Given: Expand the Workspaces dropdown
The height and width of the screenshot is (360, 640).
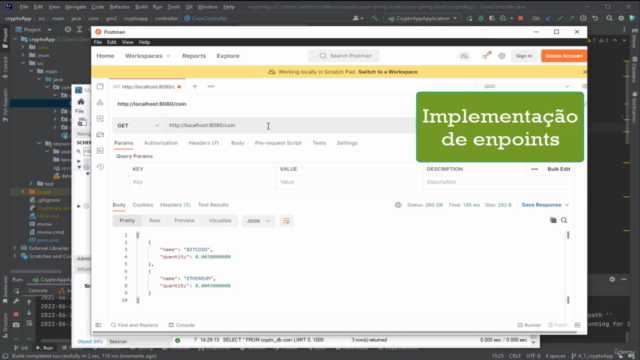Looking at the screenshot, I should pyautogui.click(x=147, y=56).
